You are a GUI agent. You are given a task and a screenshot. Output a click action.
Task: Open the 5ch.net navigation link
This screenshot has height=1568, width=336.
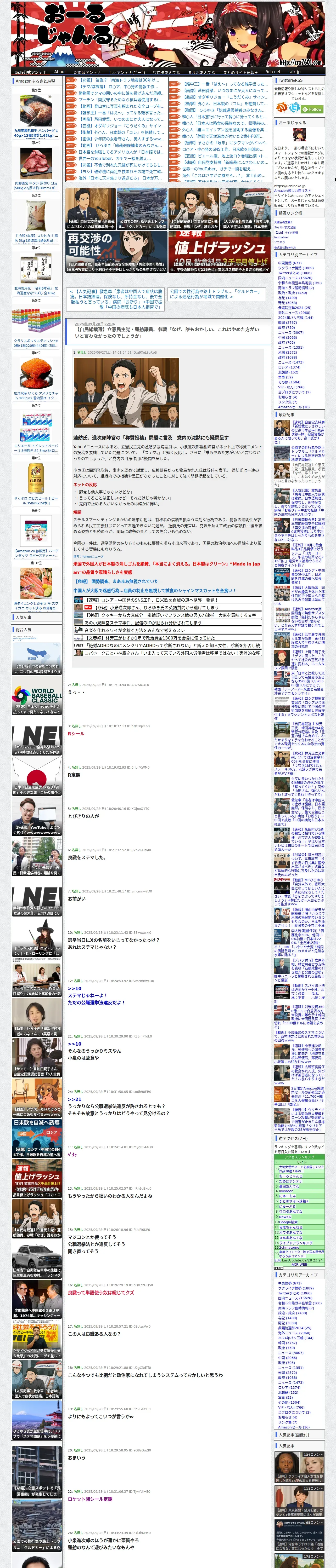pyautogui.click(x=273, y=72)
